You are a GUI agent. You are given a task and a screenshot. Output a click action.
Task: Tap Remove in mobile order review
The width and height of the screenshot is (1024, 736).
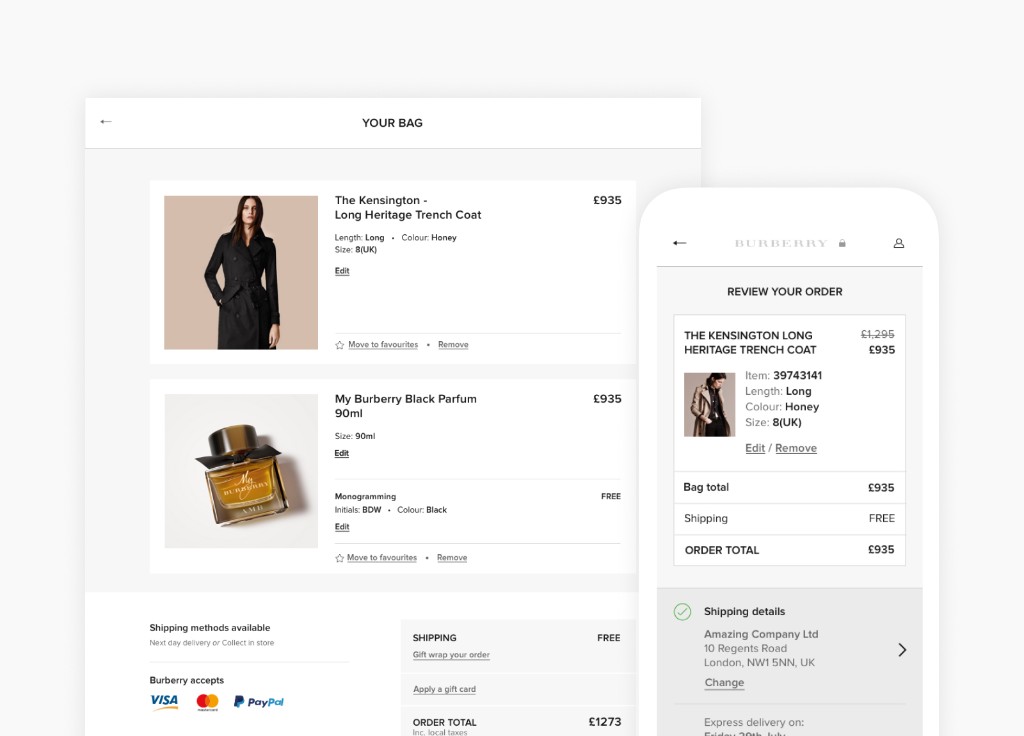tap(796, 448)
